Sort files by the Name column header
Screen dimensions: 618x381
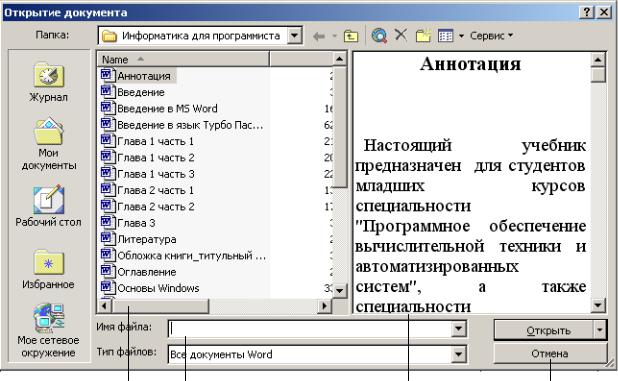pos(184,59)
